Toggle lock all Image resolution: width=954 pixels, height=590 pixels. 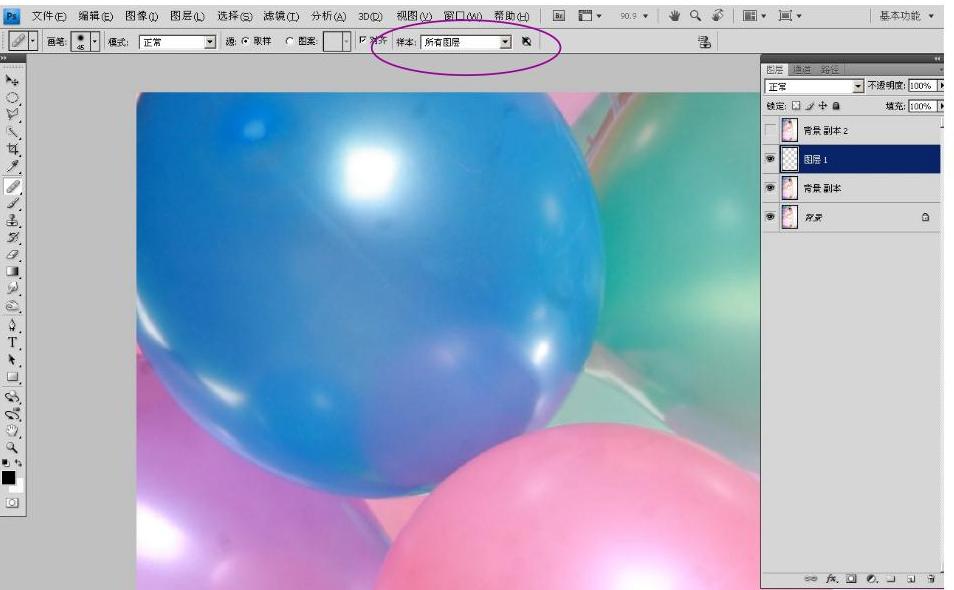coord(836,106)
